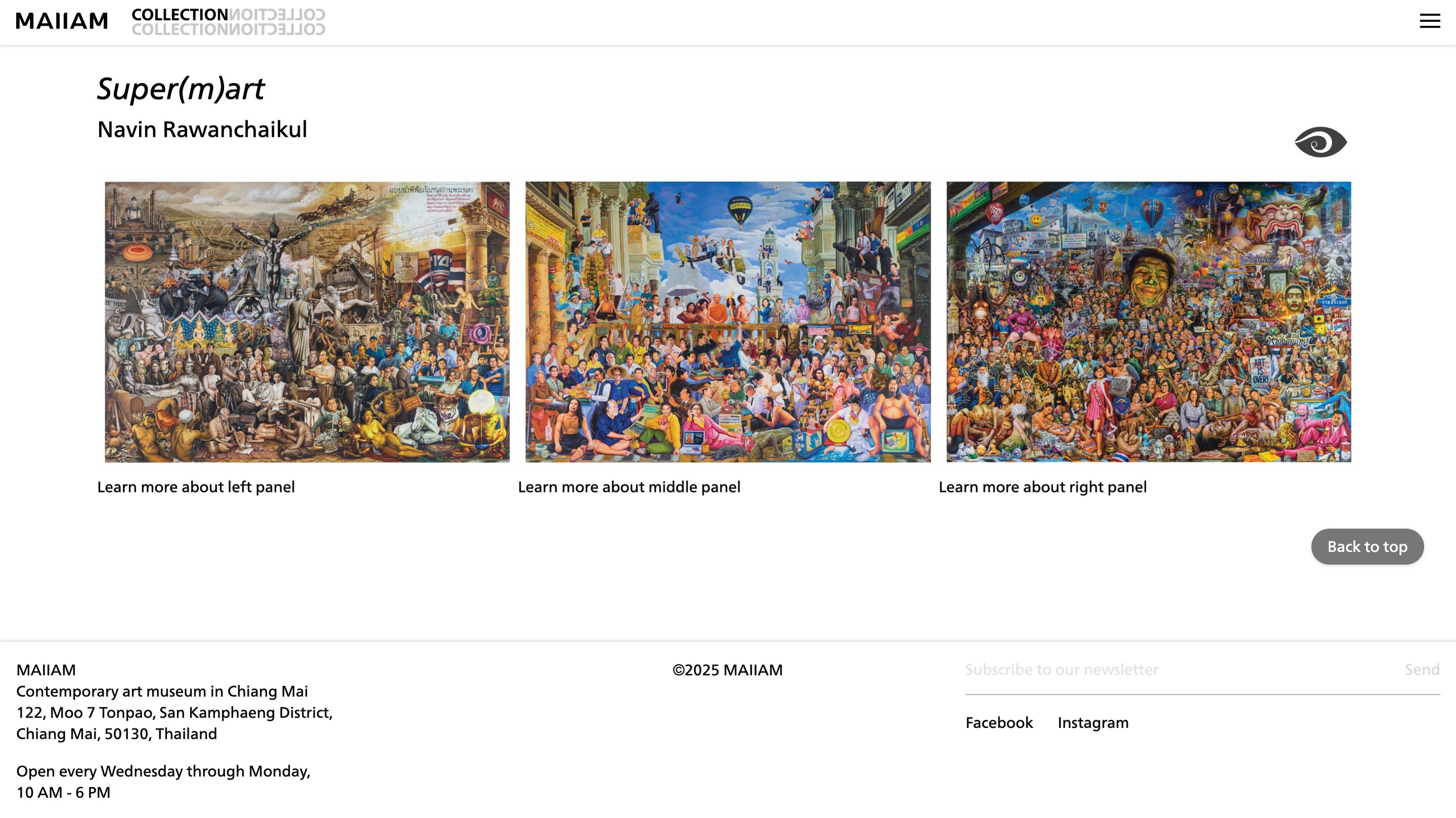
Task: Click the Back to top button
Action: 1367,547
